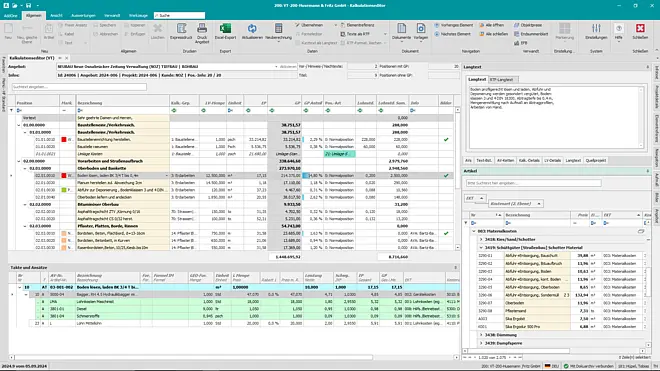The image size is (660, 371).
Task: Select the Quellprojekt tab
Action: pyautogui.click(x=596, y=160)
